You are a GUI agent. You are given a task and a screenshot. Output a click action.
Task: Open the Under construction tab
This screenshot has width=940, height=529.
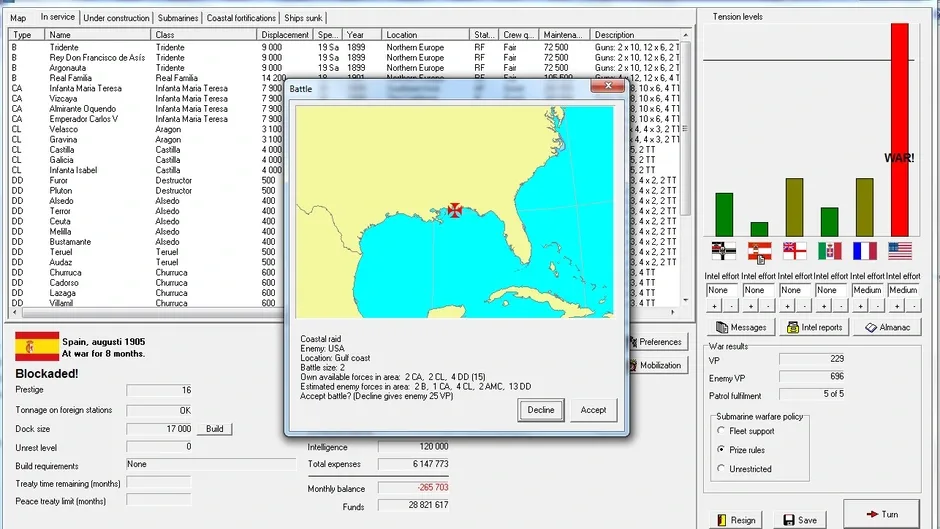[x=116, y=18]
